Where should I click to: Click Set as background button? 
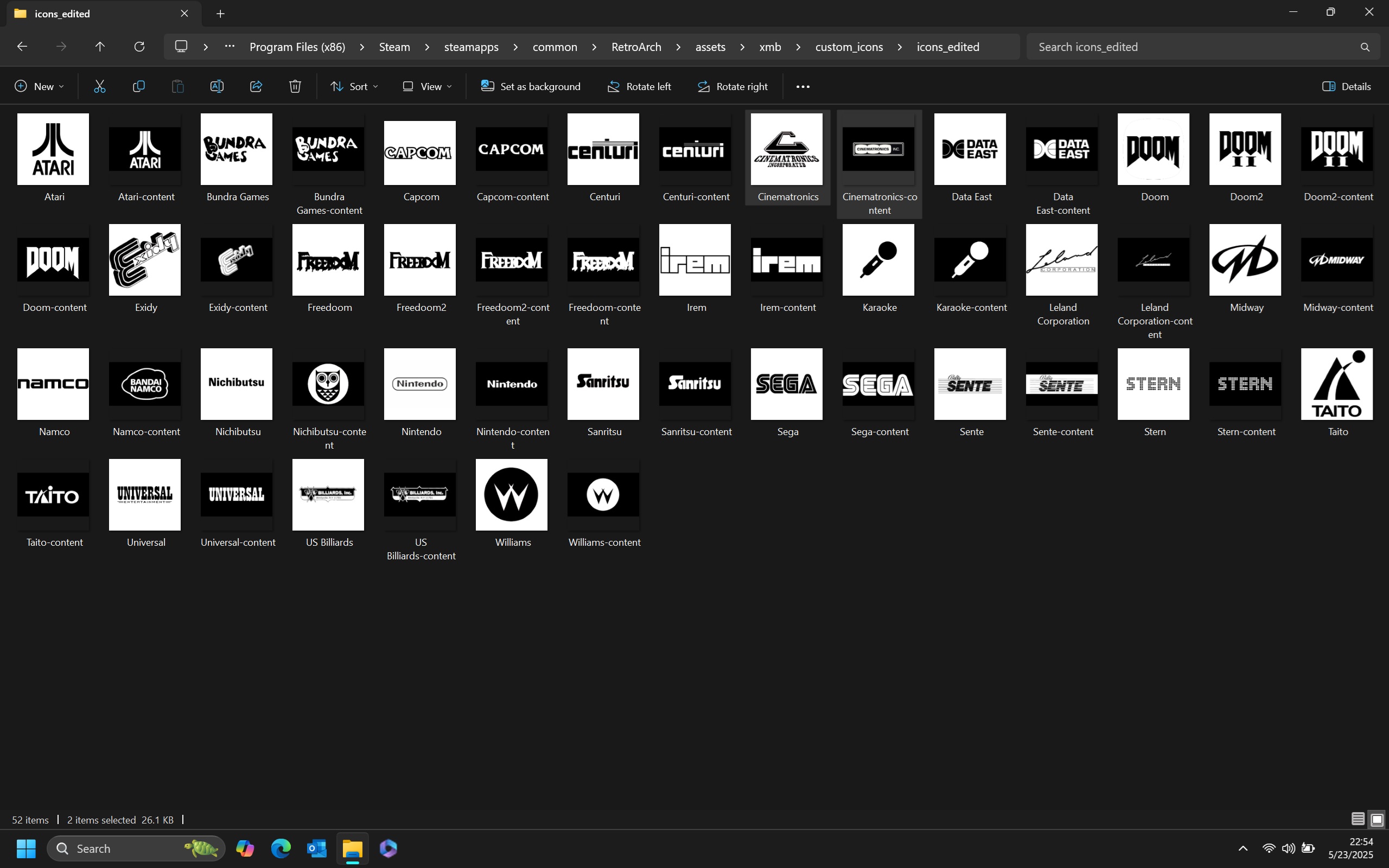point(530,87)
